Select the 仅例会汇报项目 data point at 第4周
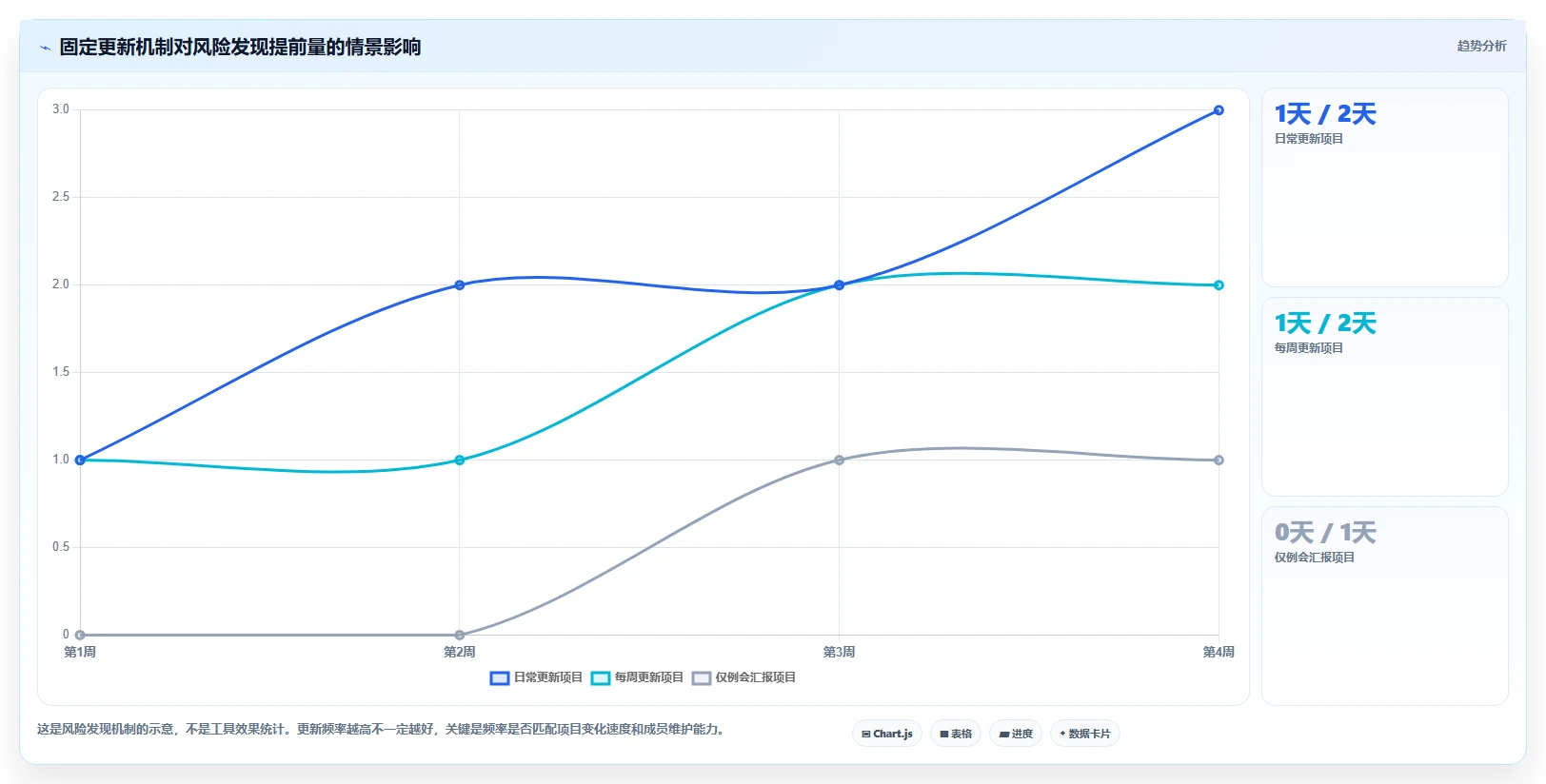This screenshot has width=1546, height=784. tap(1219, 461)
